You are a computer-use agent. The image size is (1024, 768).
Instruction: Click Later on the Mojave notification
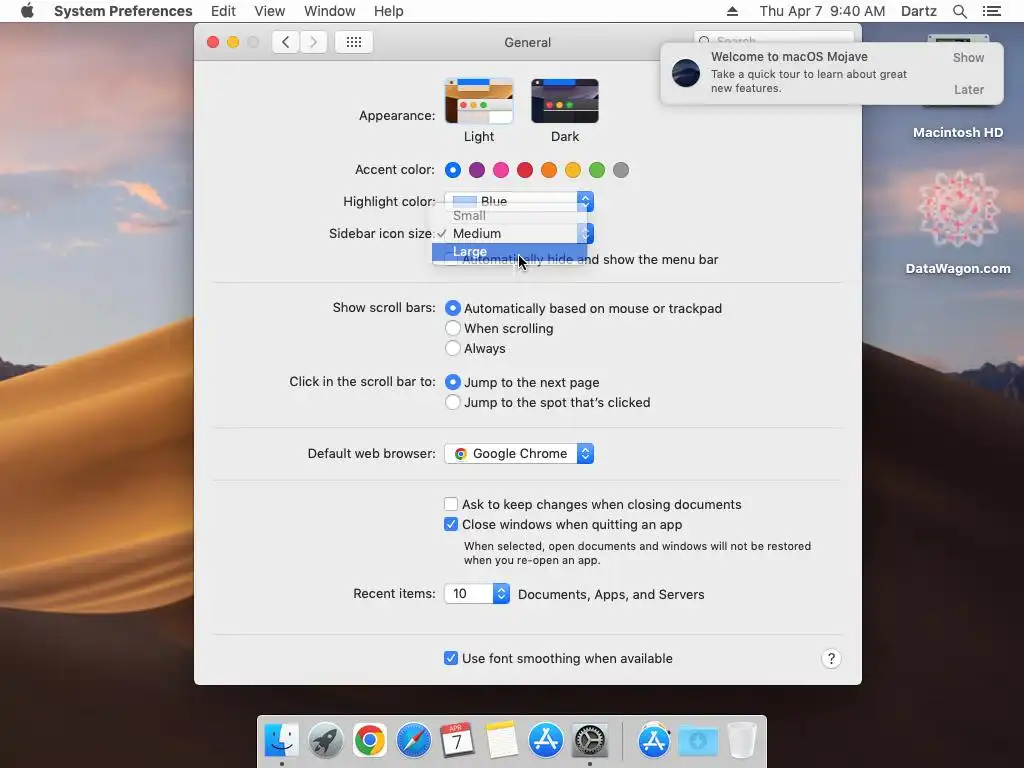click(x=968, y=89)
